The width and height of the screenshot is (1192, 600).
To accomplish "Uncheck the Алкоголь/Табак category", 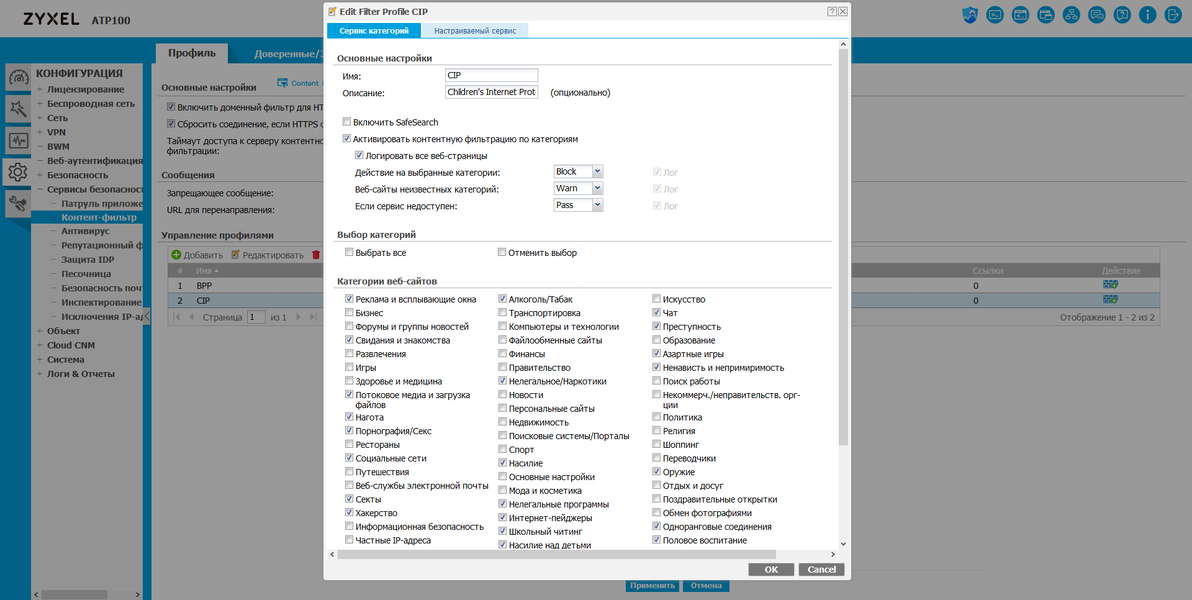I will coord(502,299).
